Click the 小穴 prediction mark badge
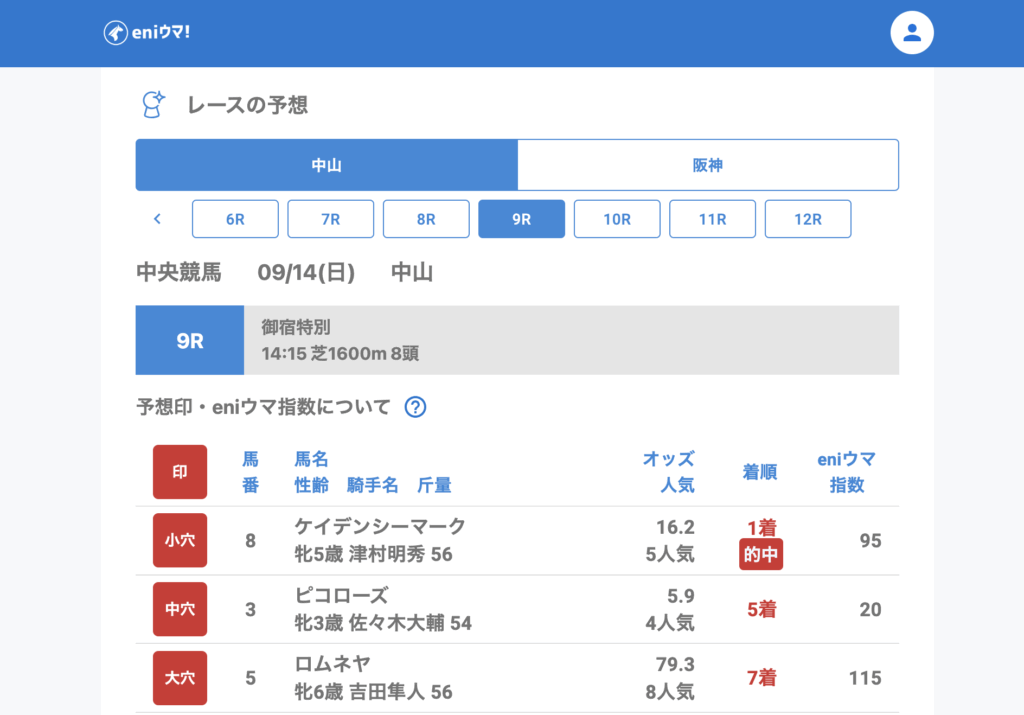Viewport: 1024px width, 715px height. coord(180,541)
